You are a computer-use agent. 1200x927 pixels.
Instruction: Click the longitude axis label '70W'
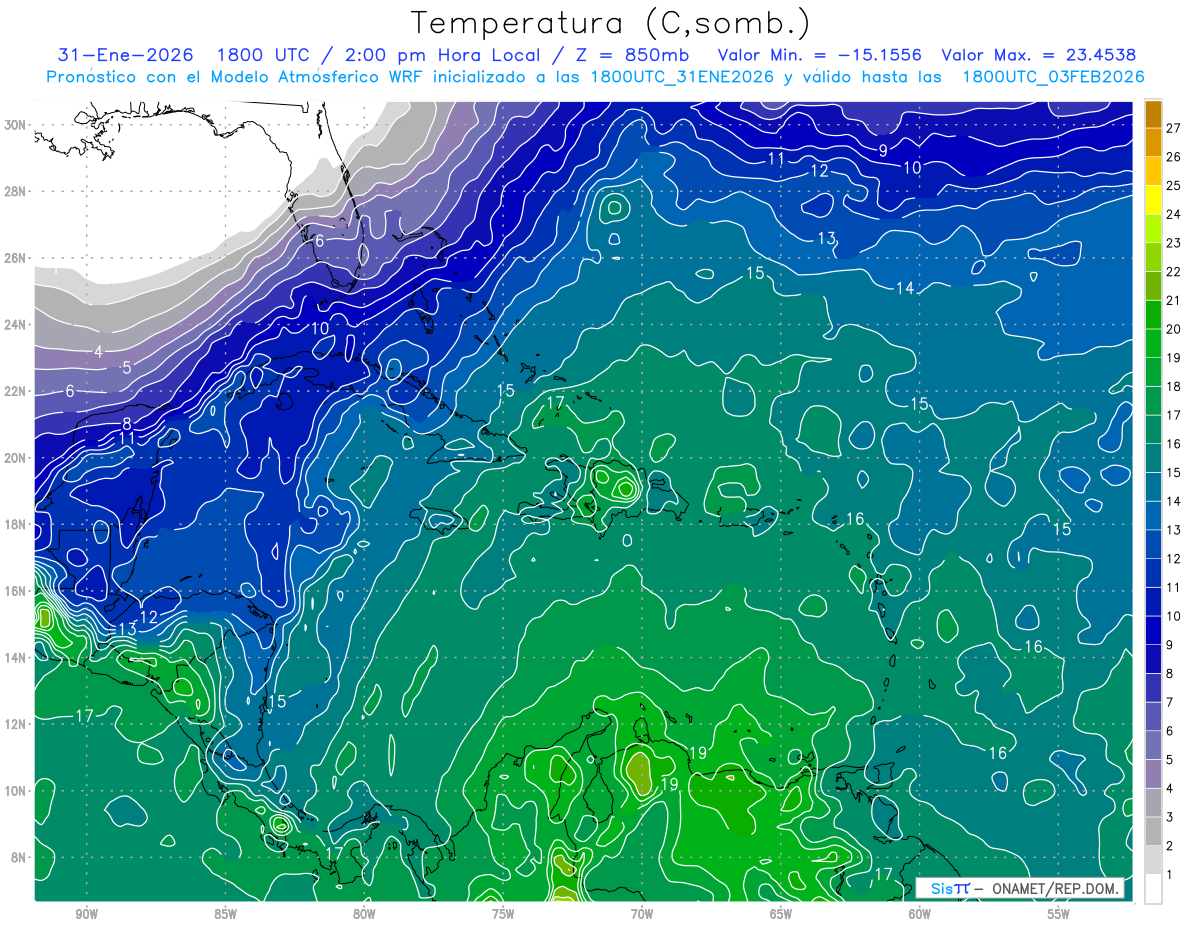[x=642, y=914]
